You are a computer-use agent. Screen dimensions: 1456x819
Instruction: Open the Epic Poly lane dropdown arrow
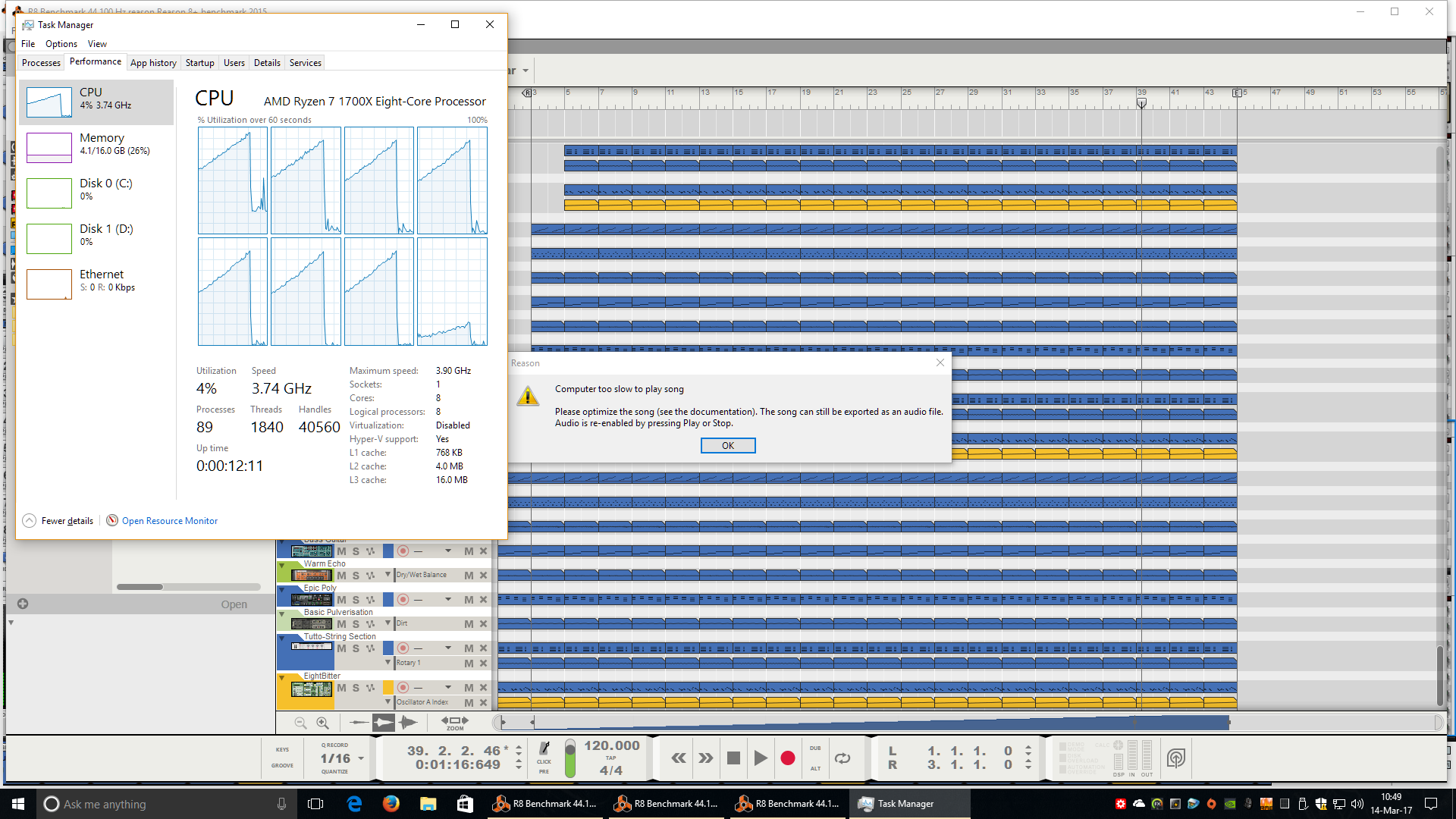pyautogui.click(x=447, y=600)
